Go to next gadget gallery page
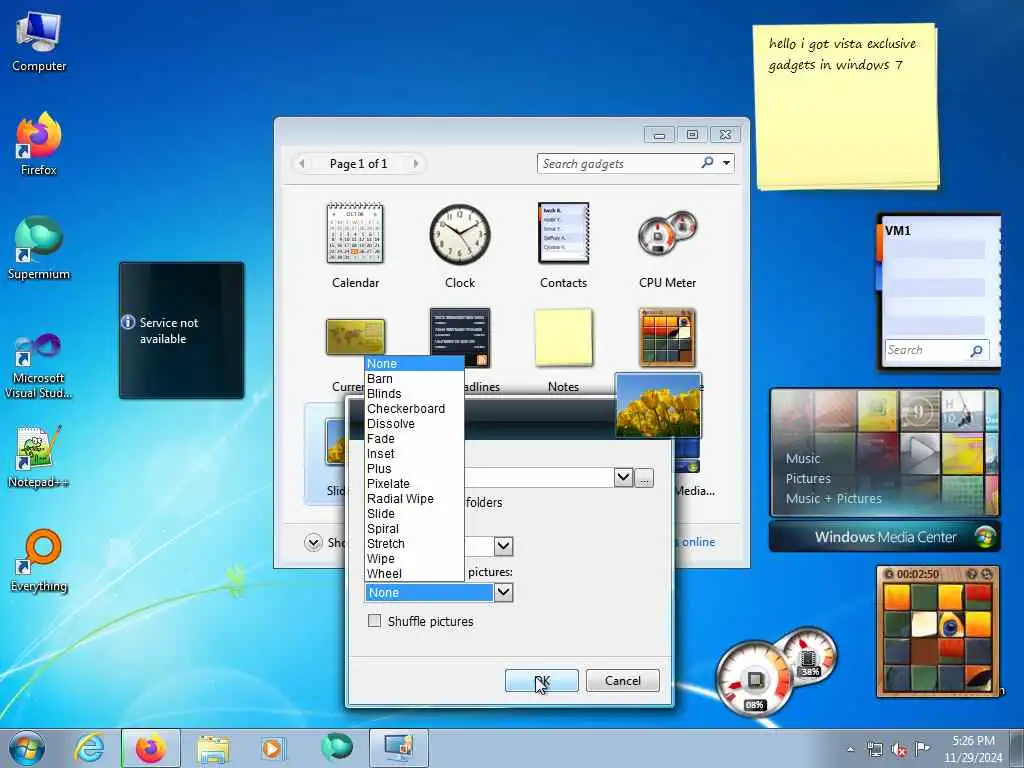 (415, 163)
